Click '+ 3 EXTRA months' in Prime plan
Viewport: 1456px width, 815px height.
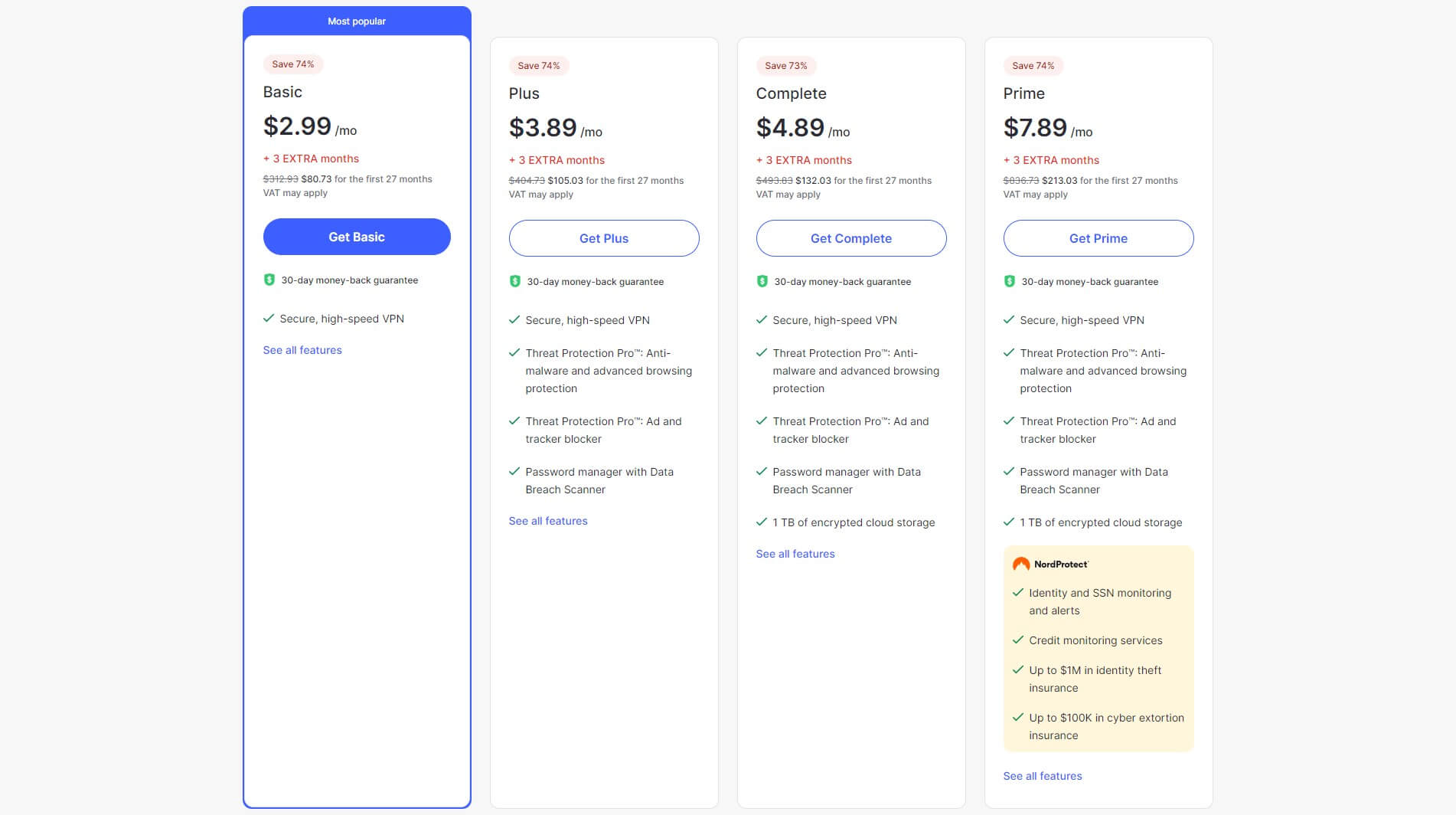click(x=1051, y=160)
